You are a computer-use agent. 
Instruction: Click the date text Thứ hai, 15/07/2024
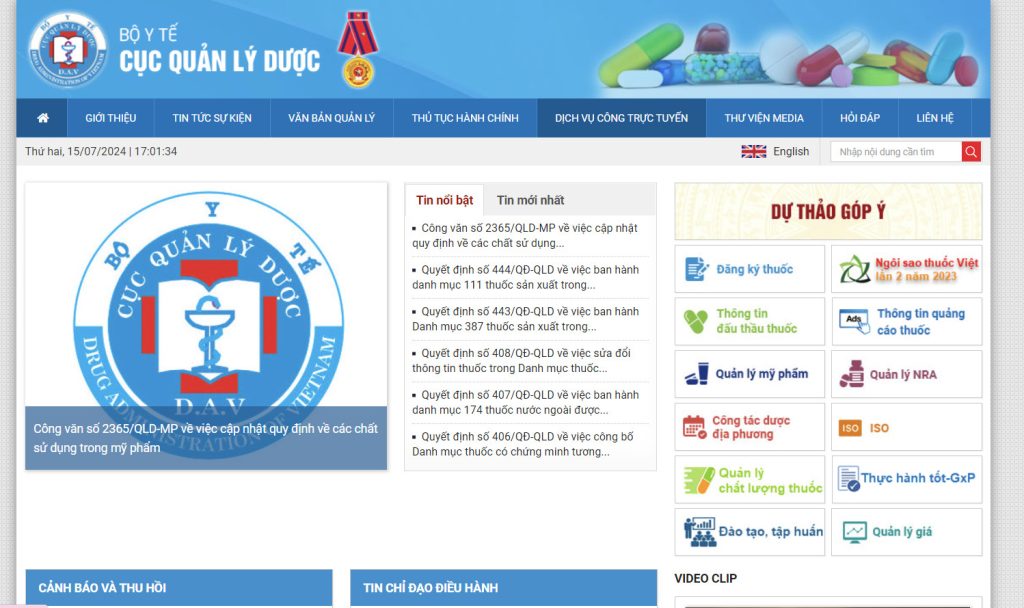pyautogui.click(x=76, y=151)
